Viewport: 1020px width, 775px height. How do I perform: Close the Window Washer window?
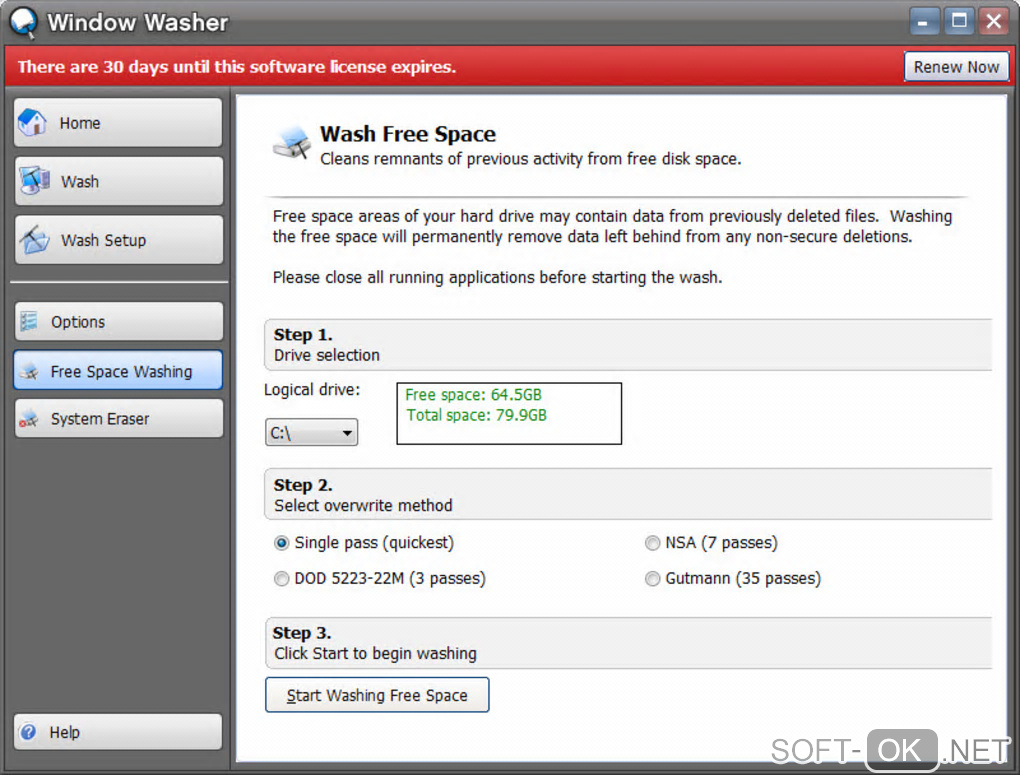pos(994,21)
